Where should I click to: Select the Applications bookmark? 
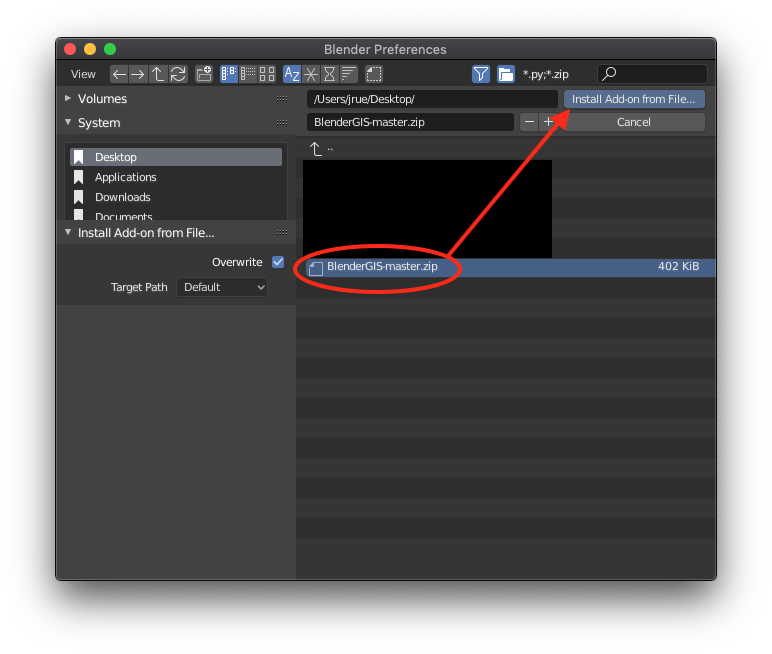[176, 177]
